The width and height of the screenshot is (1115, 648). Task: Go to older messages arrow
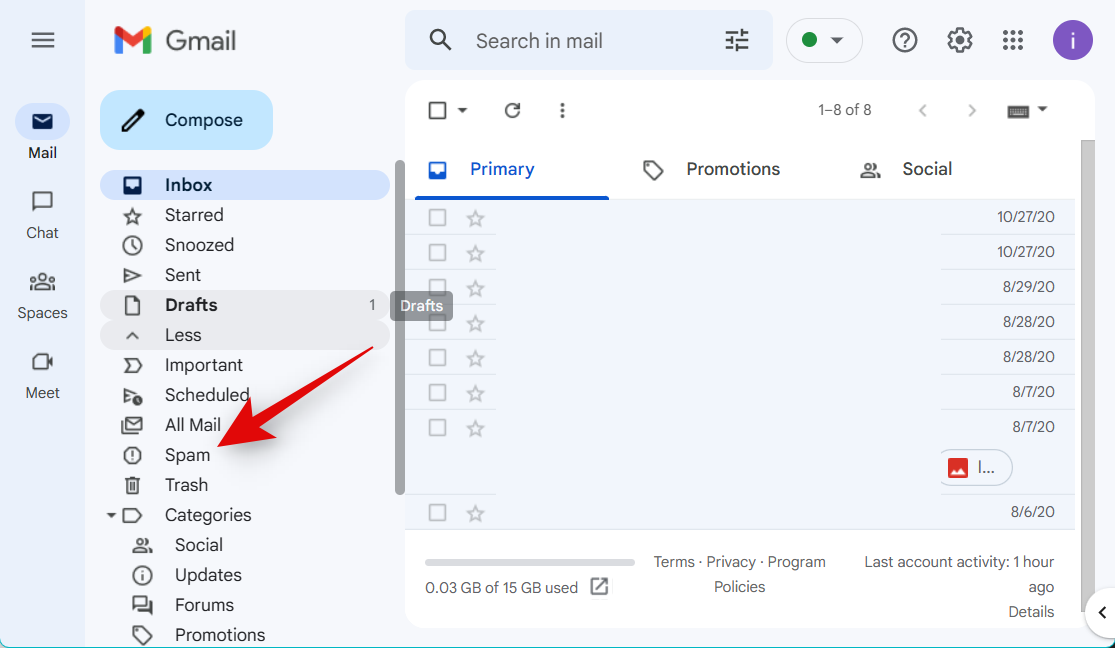tap(971, 110)
